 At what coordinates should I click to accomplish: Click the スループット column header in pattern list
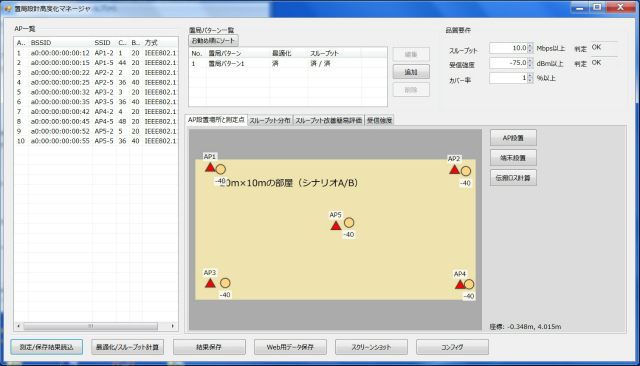[x=334, y=53]
